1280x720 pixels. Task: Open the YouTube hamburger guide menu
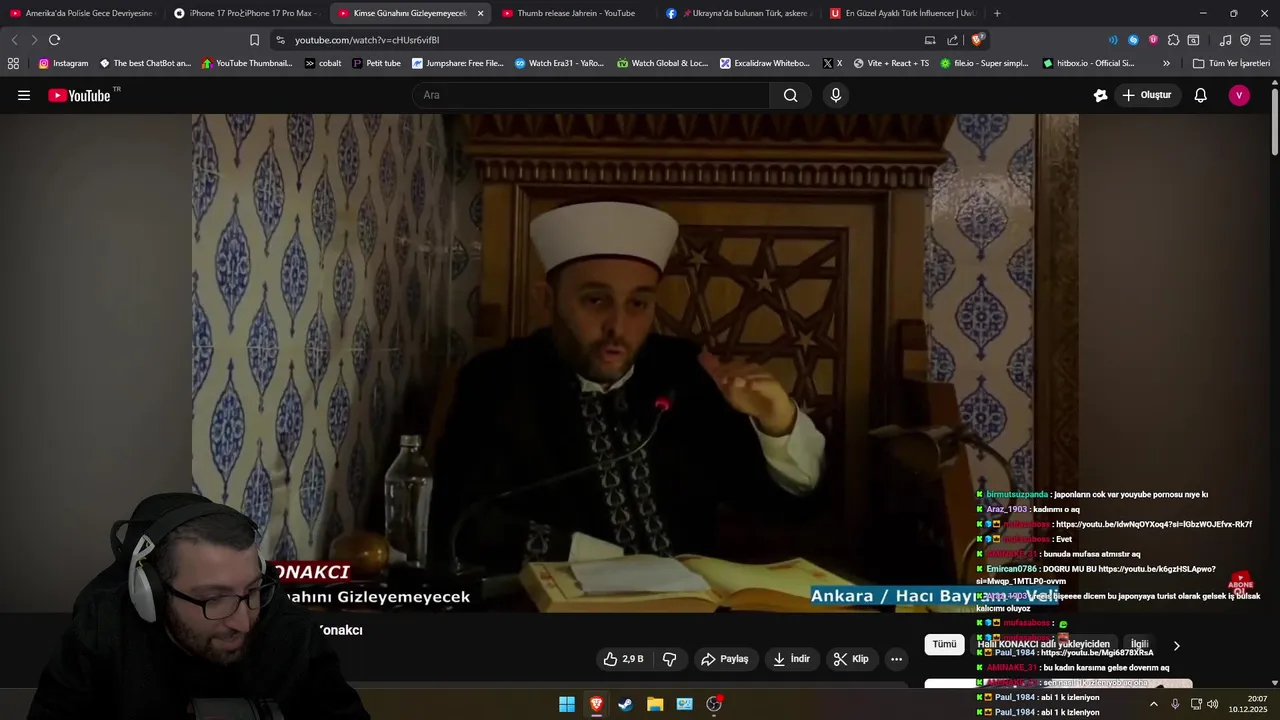point(24,95)
